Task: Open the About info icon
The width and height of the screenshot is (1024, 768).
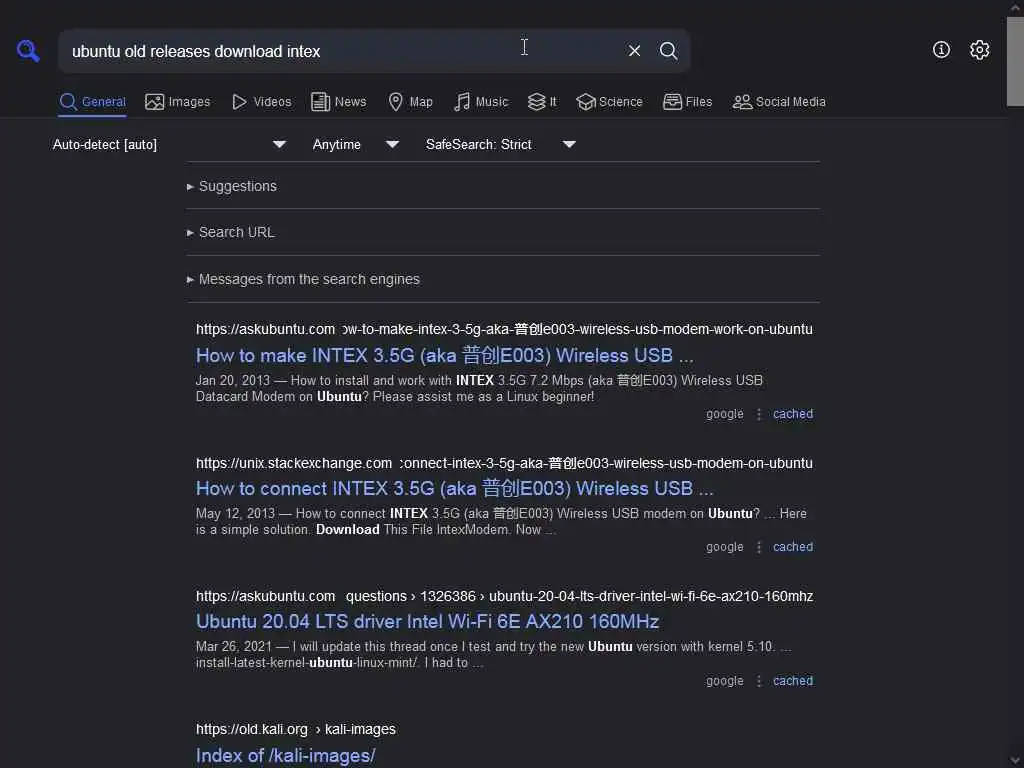Action: pyautogui.click(x=941, y=50)
